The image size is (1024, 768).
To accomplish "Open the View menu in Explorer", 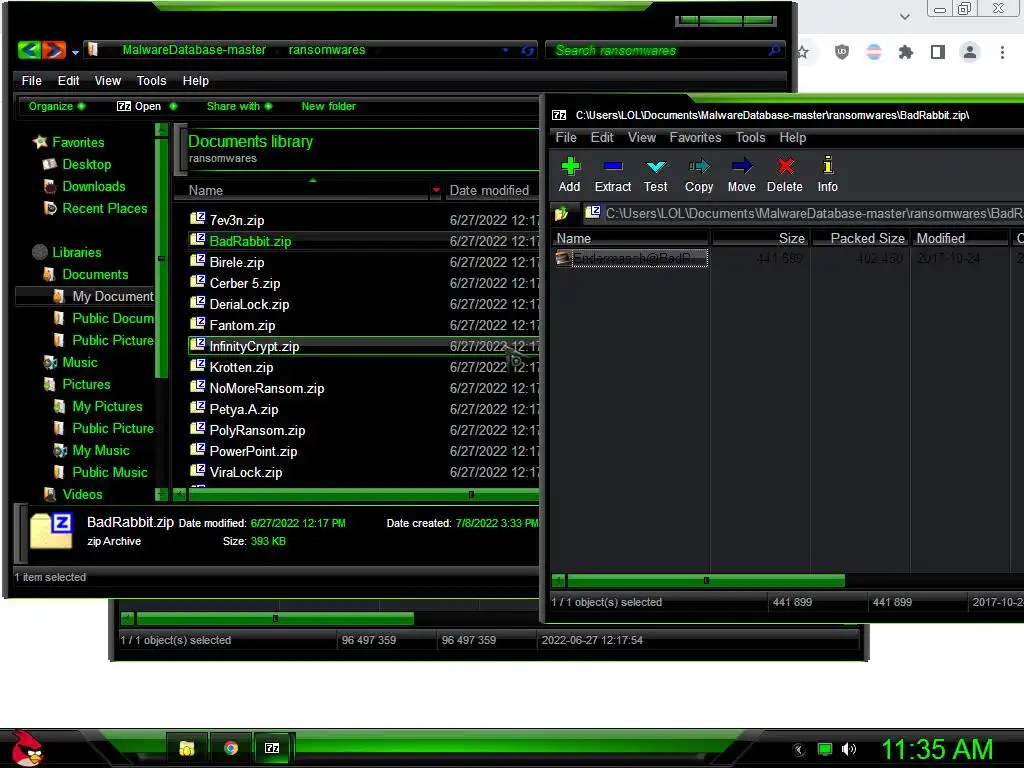I will click(x=108, y=80).
